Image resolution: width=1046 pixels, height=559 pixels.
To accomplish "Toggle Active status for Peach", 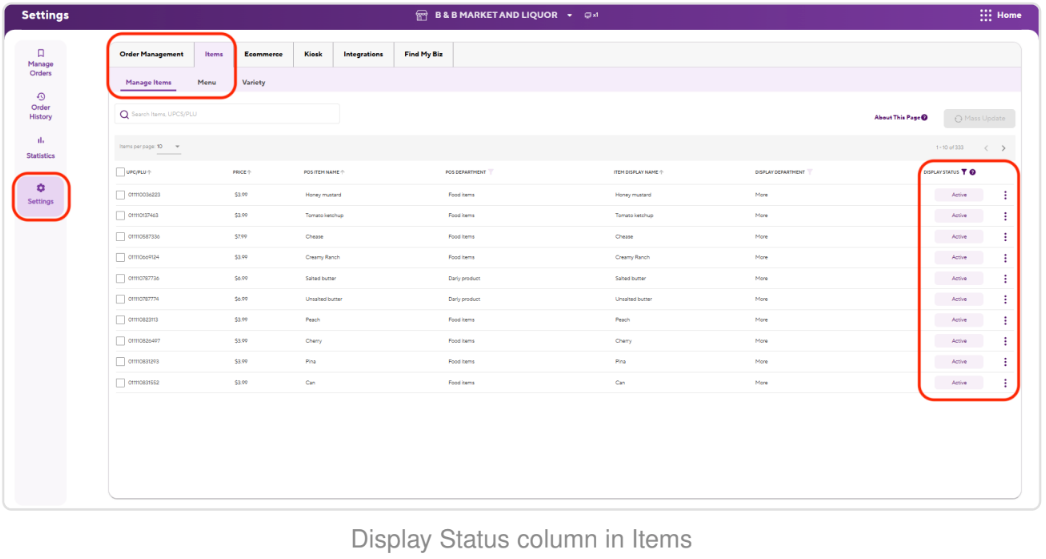I will point(959,320).
